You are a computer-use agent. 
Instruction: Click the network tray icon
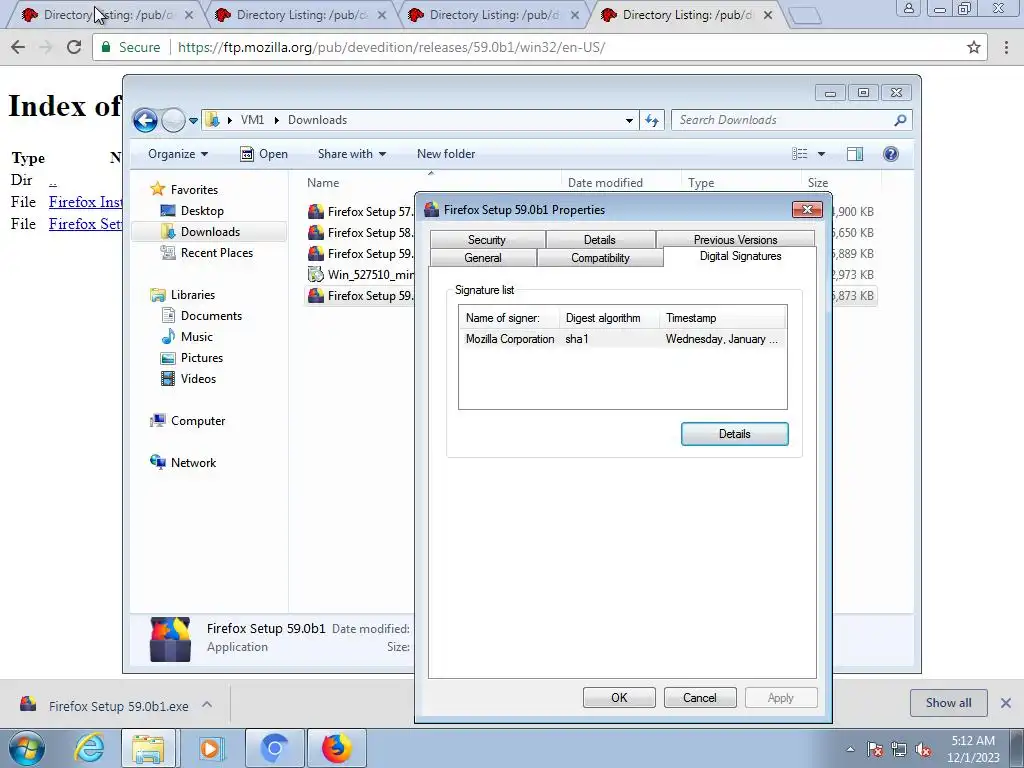pyautogui.click(x=899, y=749)
